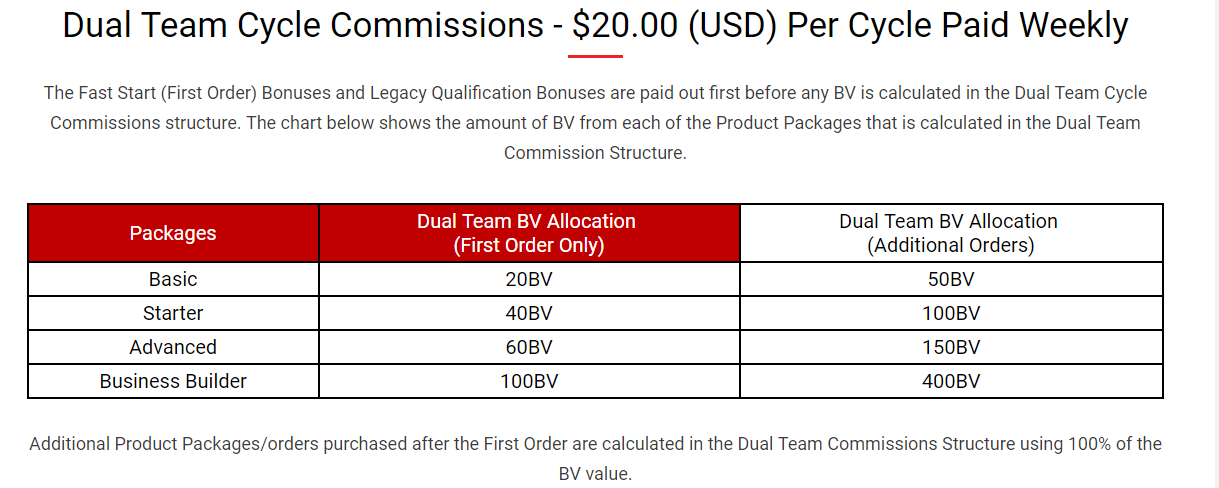Viewport: 1219px width, 488px height.
Task: Click the 50BV additional orders value
Action: click(x=951, y=279)
